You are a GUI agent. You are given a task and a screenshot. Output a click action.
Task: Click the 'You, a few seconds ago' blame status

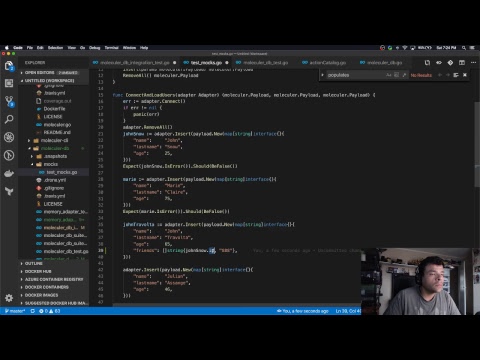point(303,311)
